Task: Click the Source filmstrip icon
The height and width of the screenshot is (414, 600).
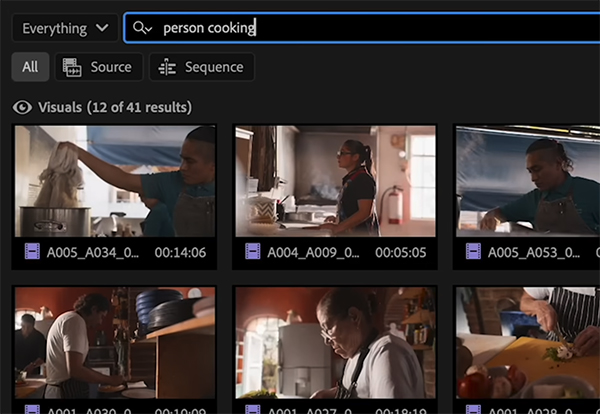Action: coord(72,67)
